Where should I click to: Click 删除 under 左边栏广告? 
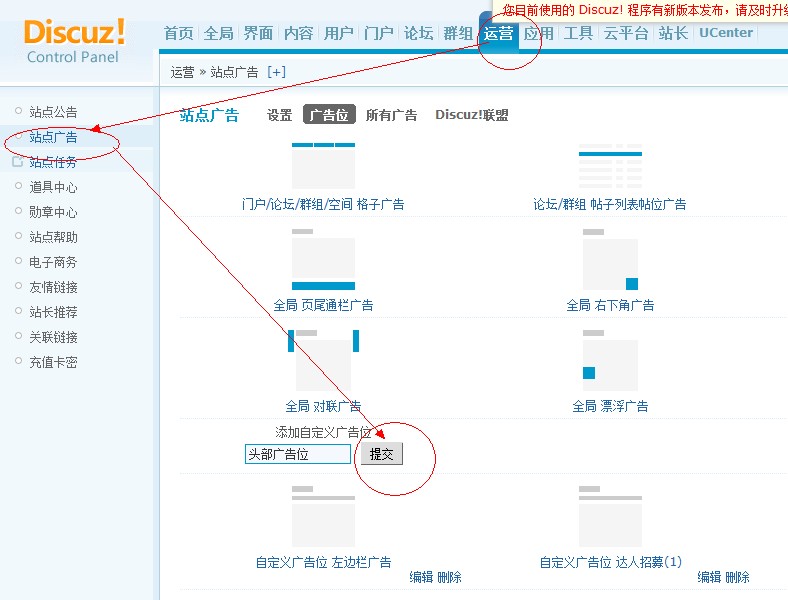point(449,577)
